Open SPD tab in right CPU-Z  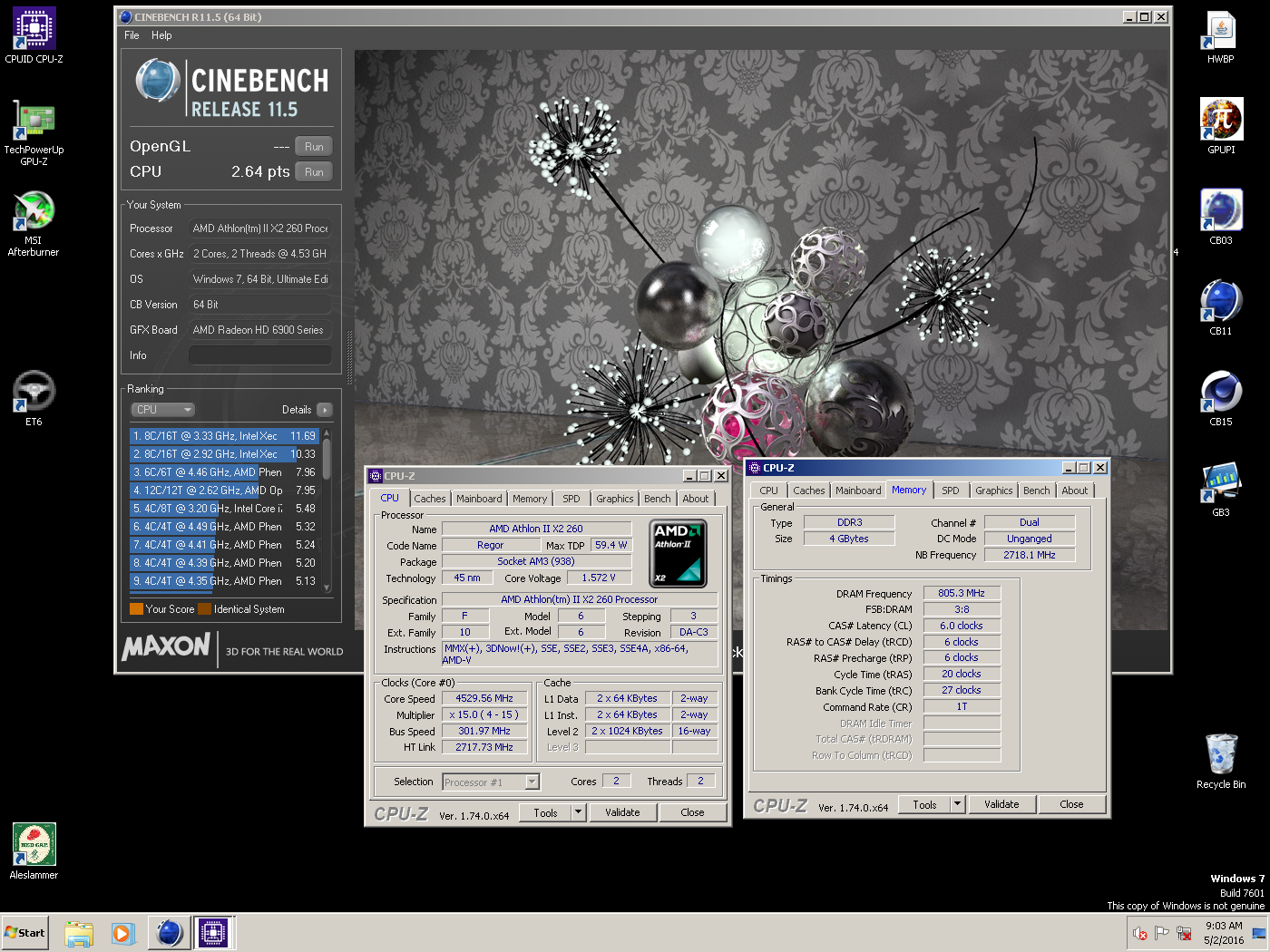click(951, 491)
